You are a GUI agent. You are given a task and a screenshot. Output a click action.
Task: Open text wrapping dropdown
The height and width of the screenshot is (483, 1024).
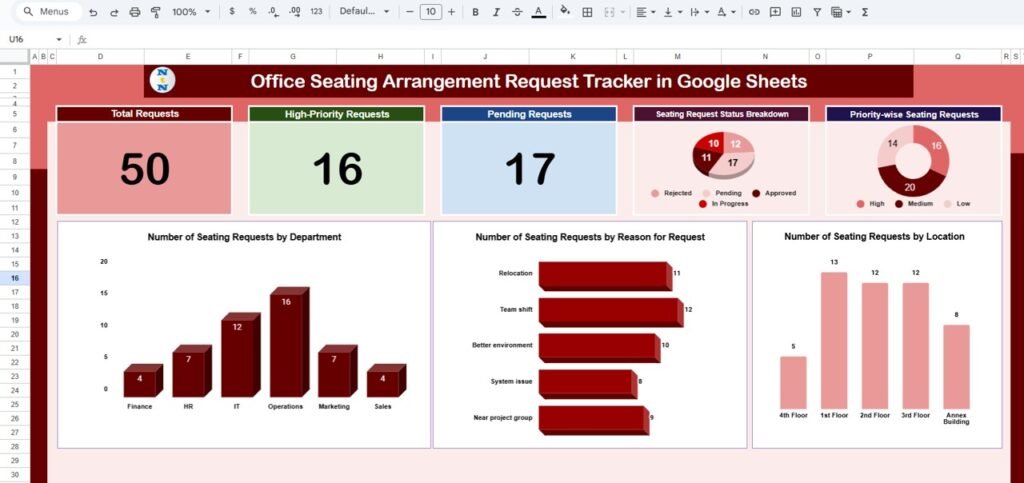click(698, 12)
